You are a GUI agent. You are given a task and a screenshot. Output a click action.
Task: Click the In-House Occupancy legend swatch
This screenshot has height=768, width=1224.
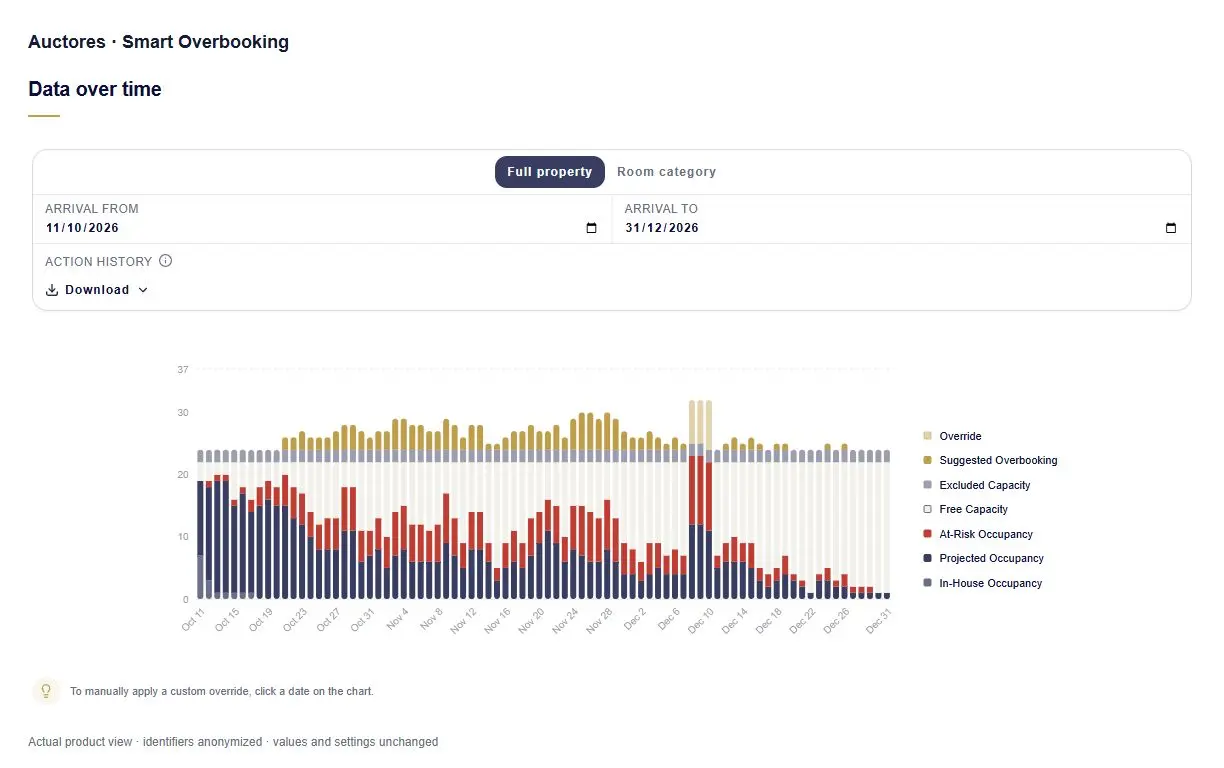927,583
